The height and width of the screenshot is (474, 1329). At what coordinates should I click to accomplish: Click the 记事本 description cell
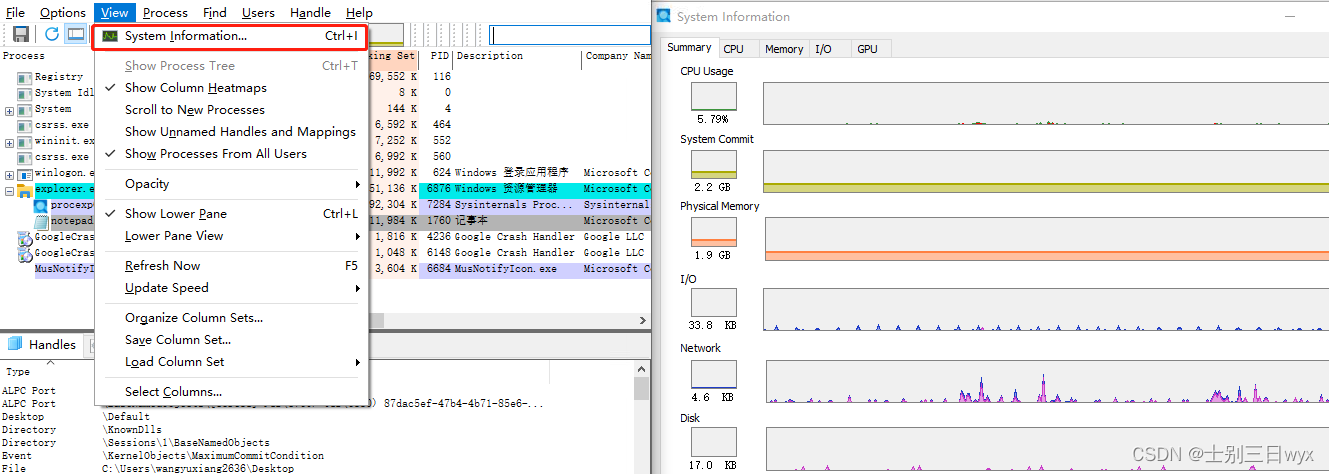(x=471, y=221)
